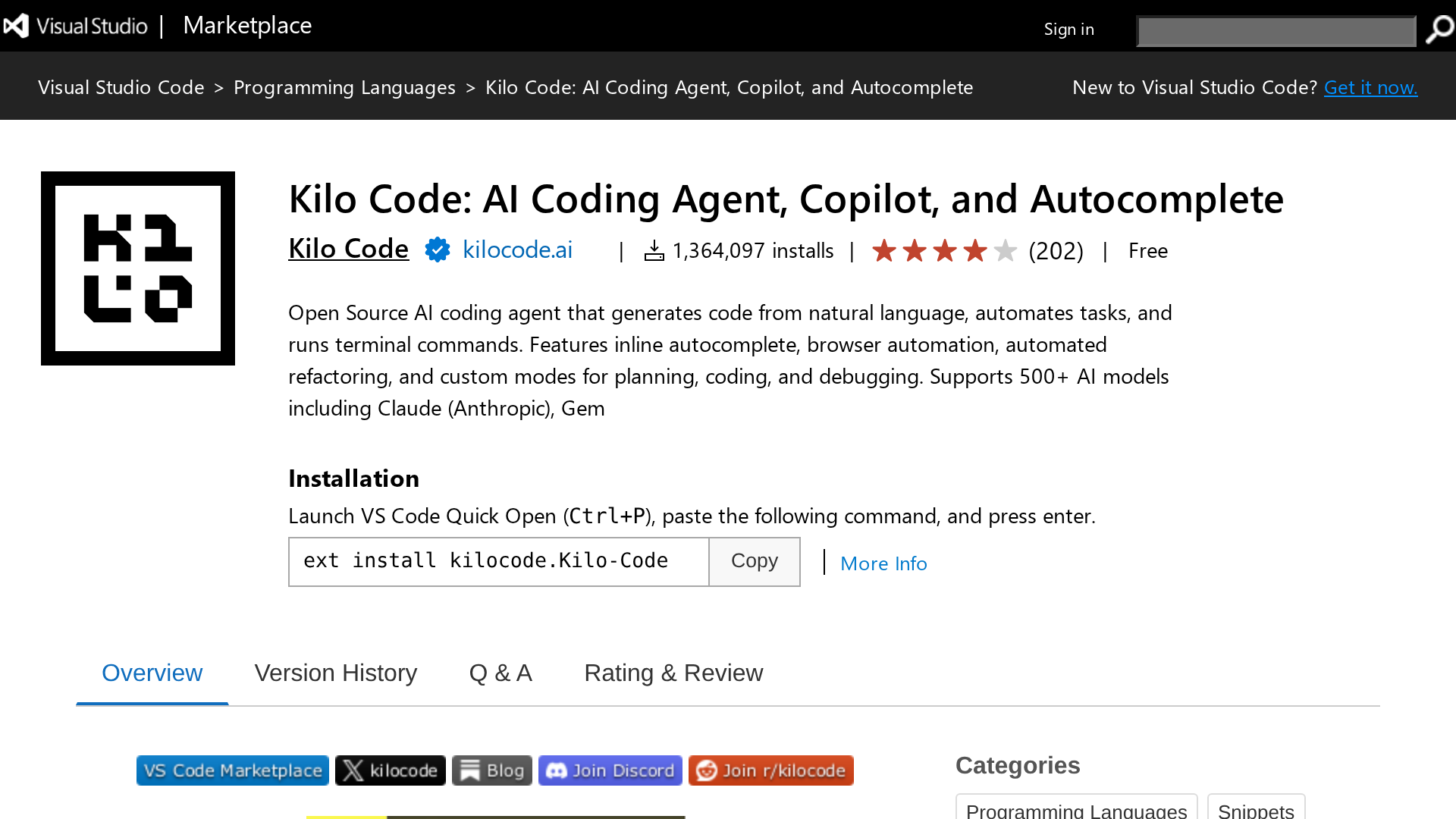Focus the Marketplace search field

point(1276,31)
